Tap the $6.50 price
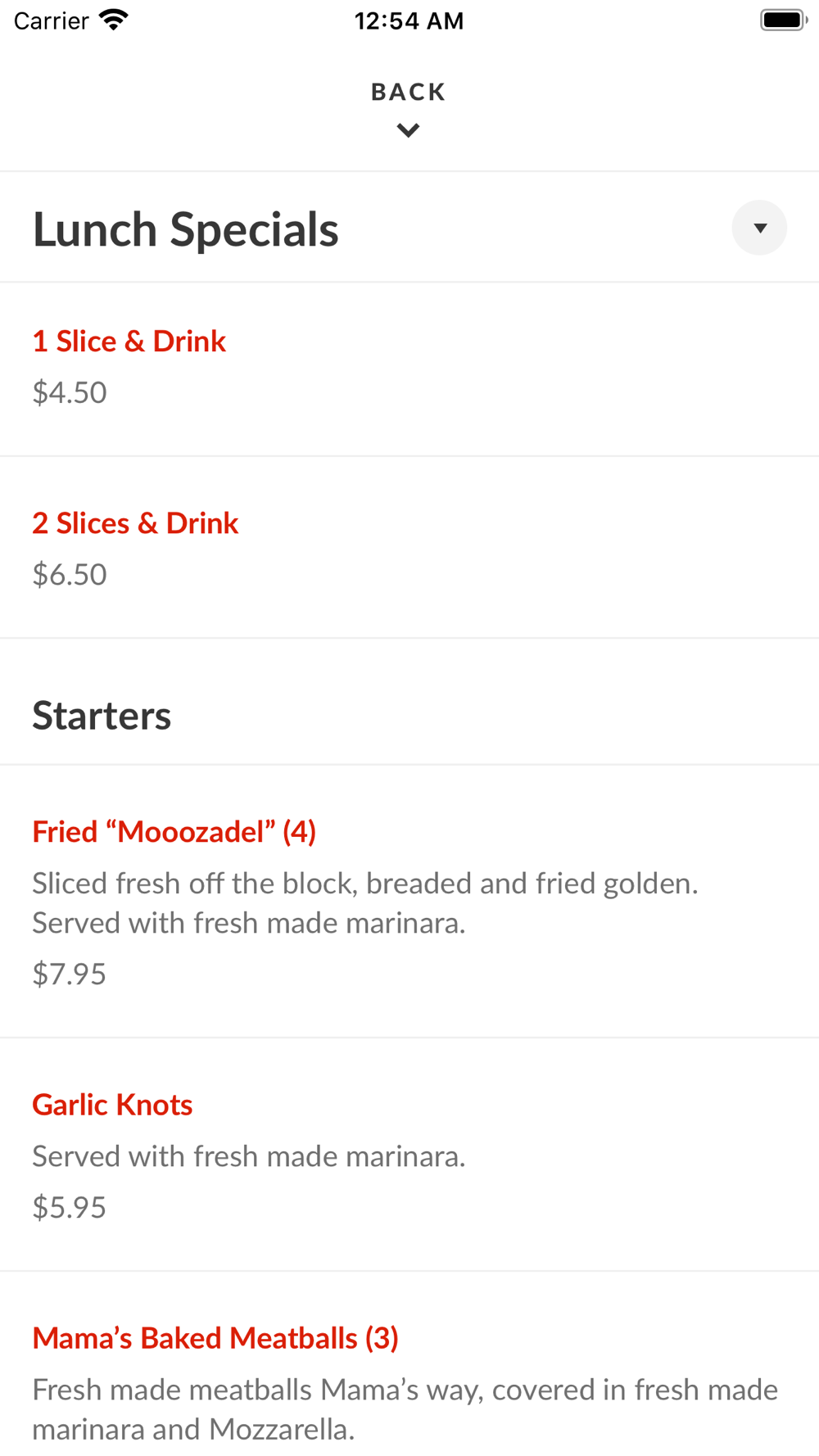 point(70,575)
